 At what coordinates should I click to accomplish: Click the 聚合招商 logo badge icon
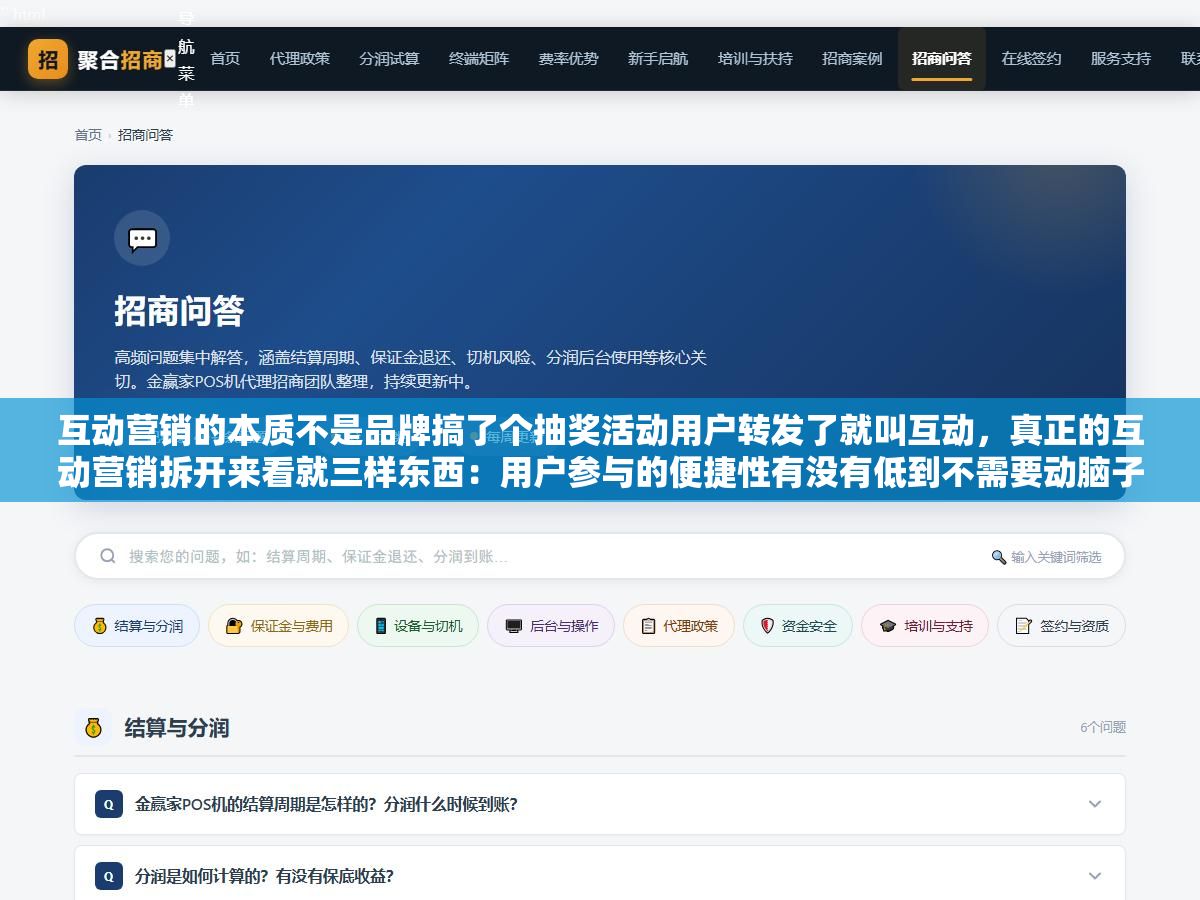(x=48, y=59)
